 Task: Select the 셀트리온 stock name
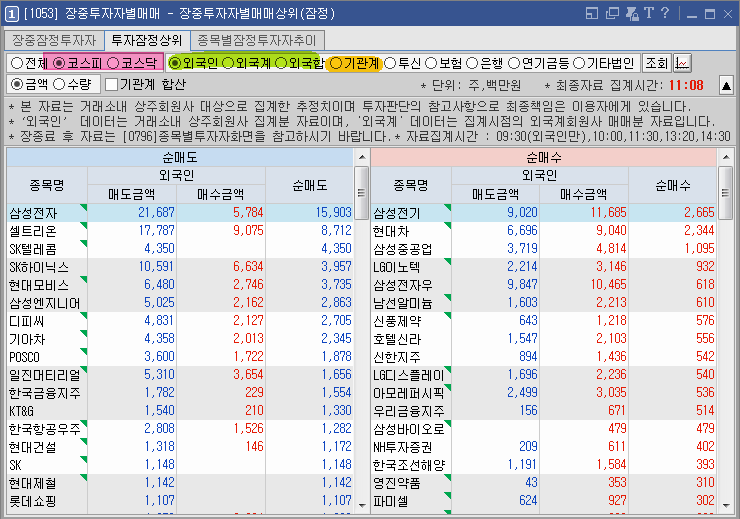click(x=33, y=231)
